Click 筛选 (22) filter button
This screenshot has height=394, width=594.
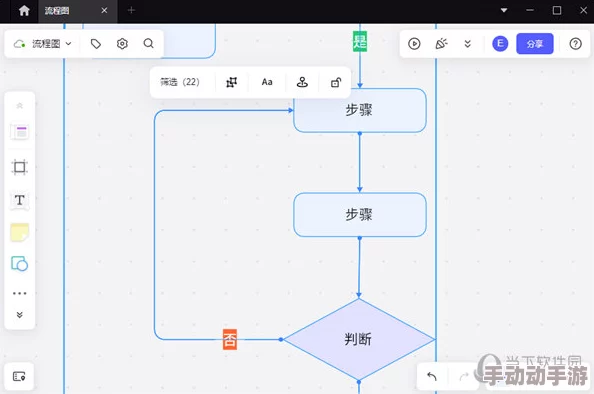point(180,82)
